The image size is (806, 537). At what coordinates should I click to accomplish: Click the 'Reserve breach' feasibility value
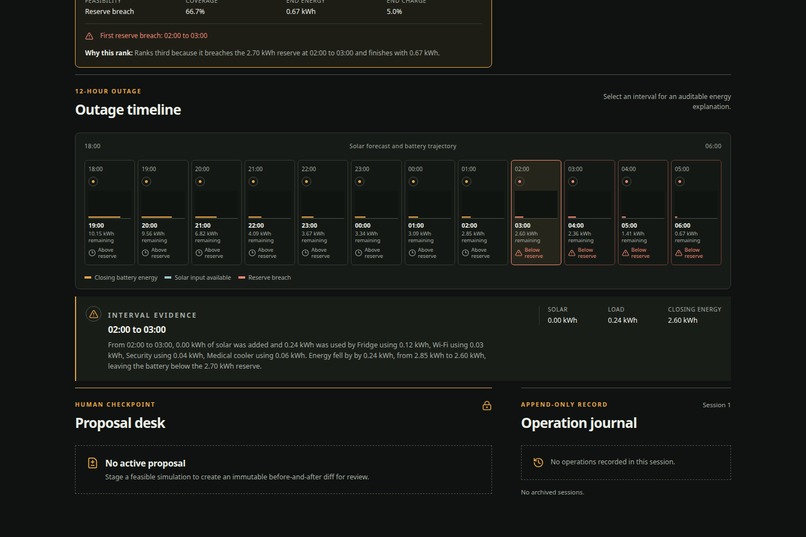coord(109,11)
